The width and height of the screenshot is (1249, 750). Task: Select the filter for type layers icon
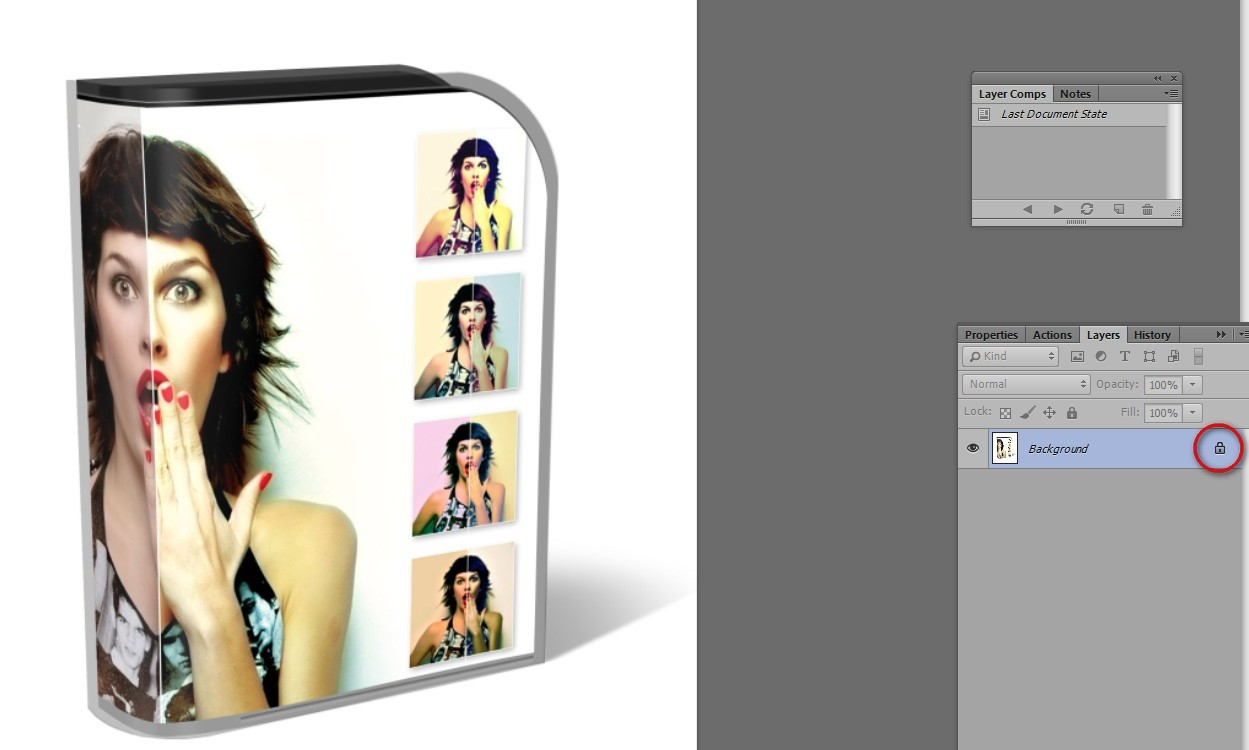pos(1125,356)
